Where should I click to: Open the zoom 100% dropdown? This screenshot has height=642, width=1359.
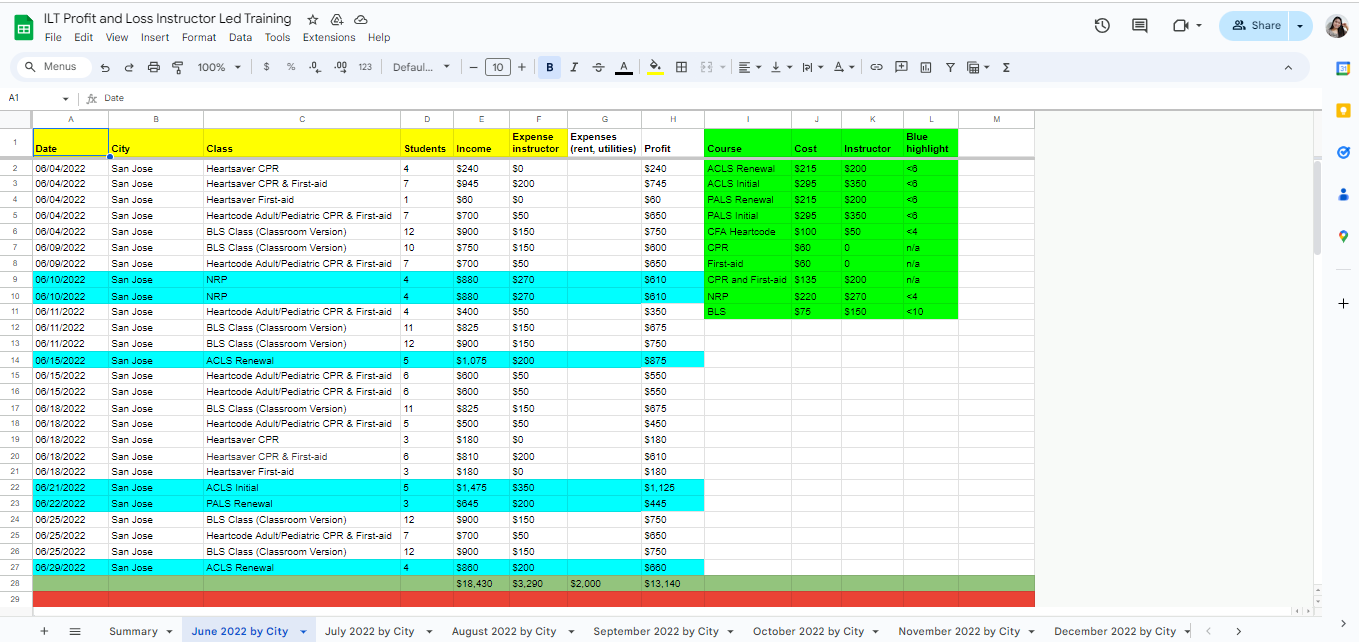pyautogui.click(x=219, y=67)
